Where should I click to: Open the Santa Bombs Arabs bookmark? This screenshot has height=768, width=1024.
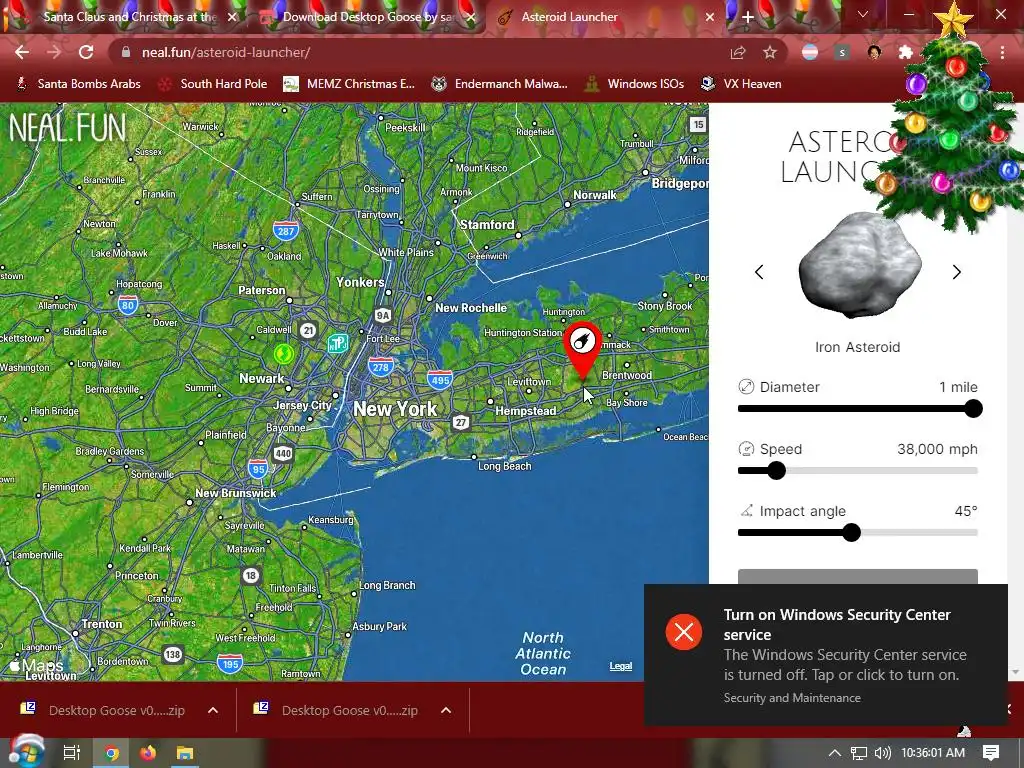[x=78, y=84]
